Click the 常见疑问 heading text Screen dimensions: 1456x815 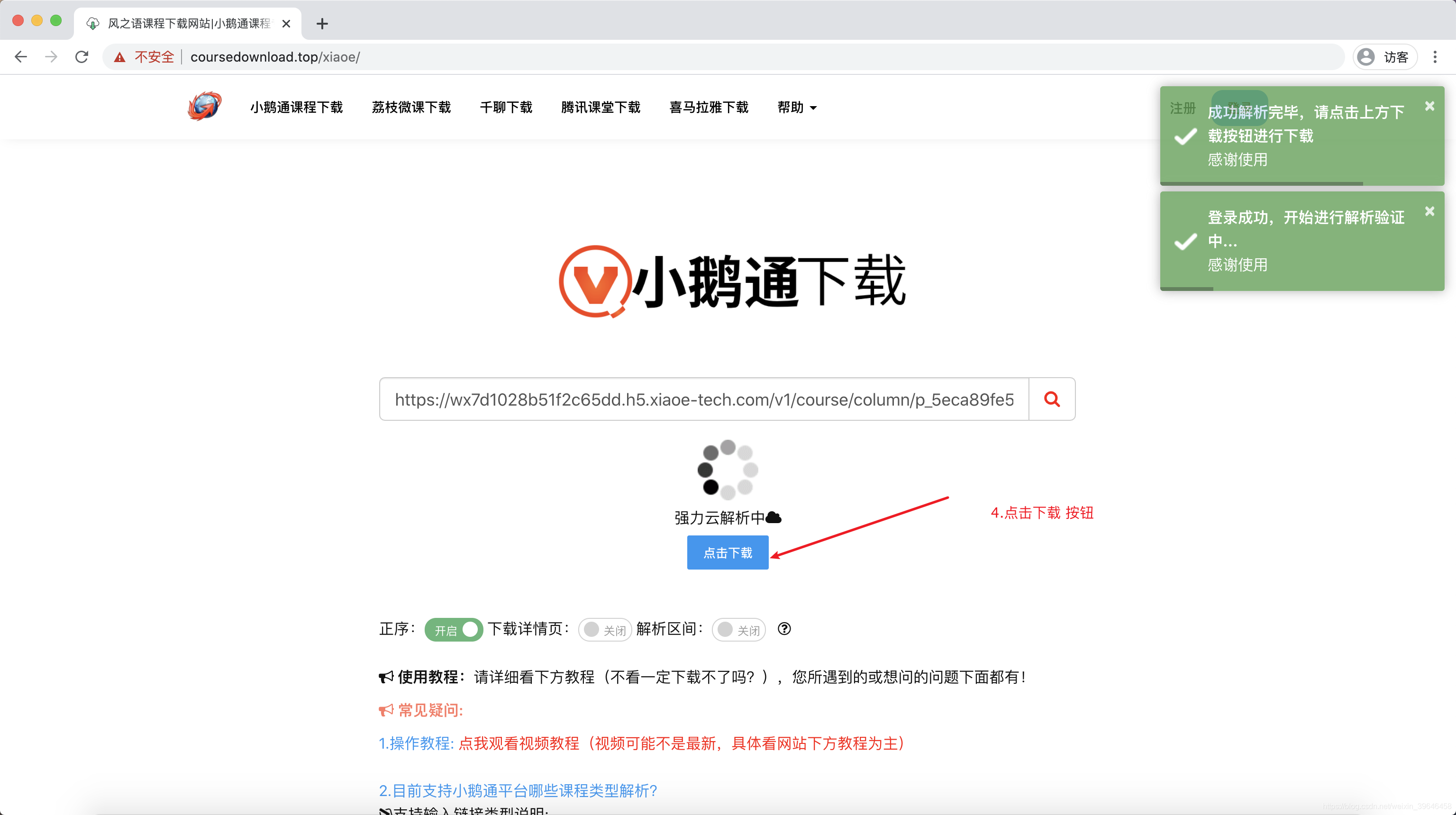click(430, 710)
